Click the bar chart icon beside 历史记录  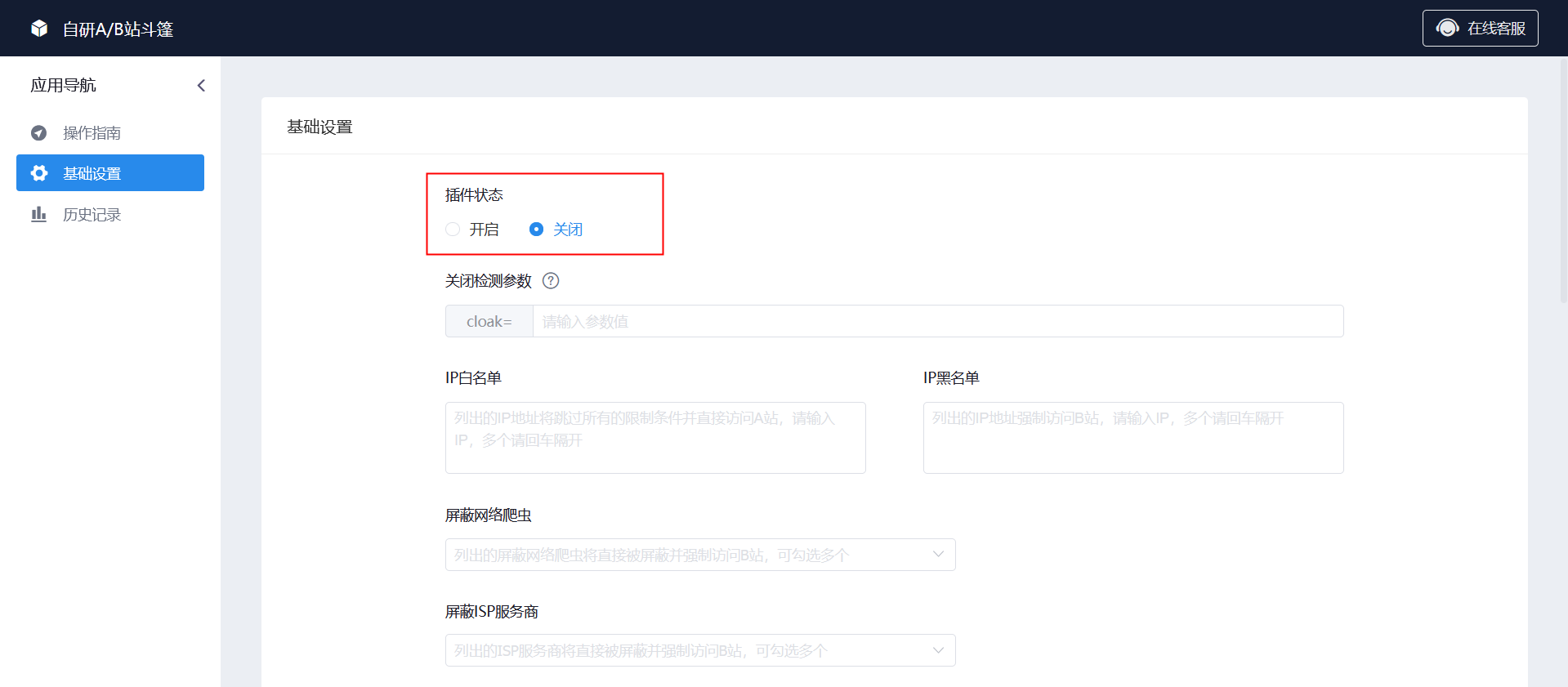[x=38, y=214]
